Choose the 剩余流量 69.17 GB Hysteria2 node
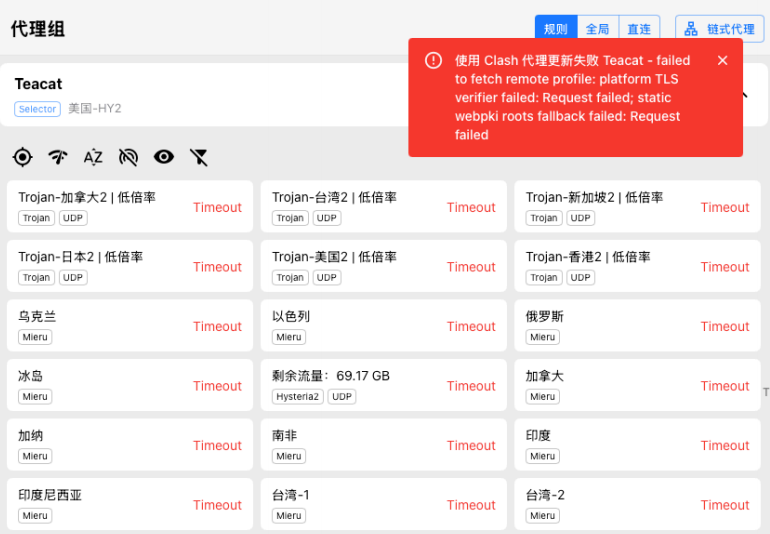Image resolution: width=770 pixels, height=534 pixels. tap(384, 385)
